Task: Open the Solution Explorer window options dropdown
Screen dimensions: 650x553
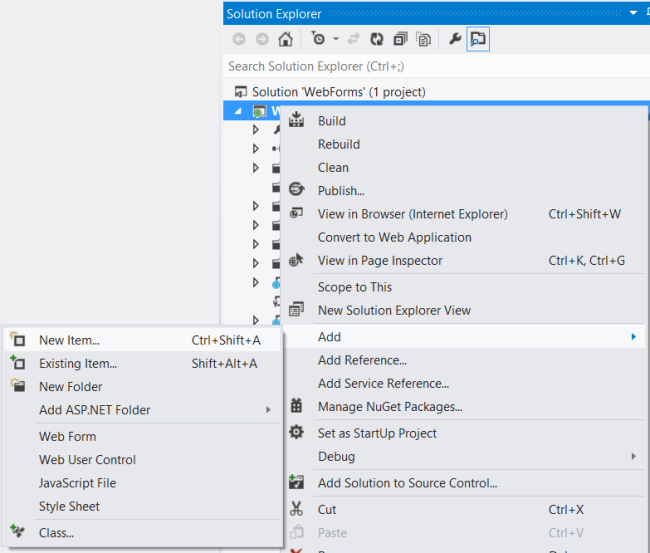Action: (632, 13)
